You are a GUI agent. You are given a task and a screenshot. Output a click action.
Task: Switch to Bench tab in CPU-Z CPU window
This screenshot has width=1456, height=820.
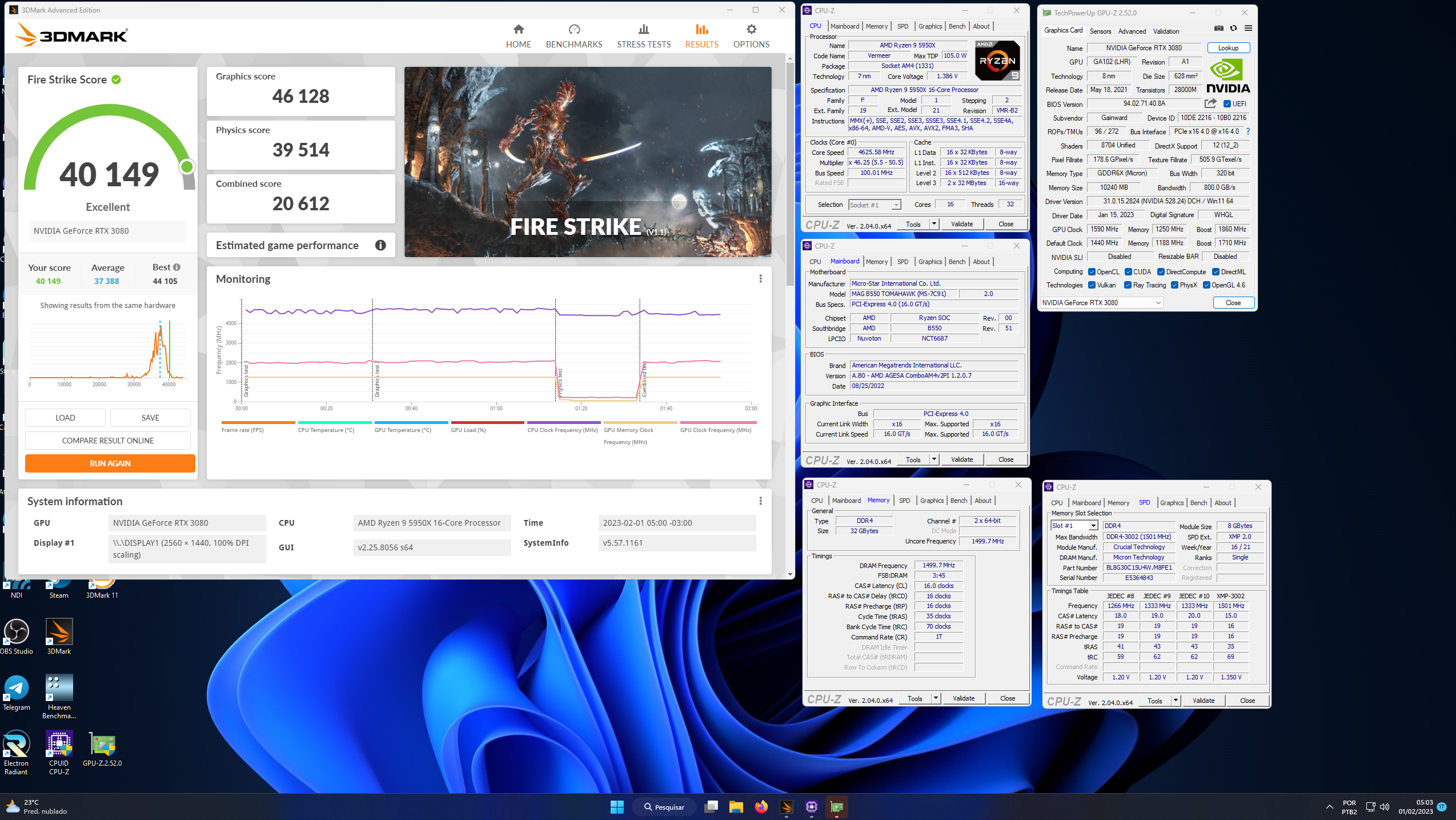click(957, 26)
